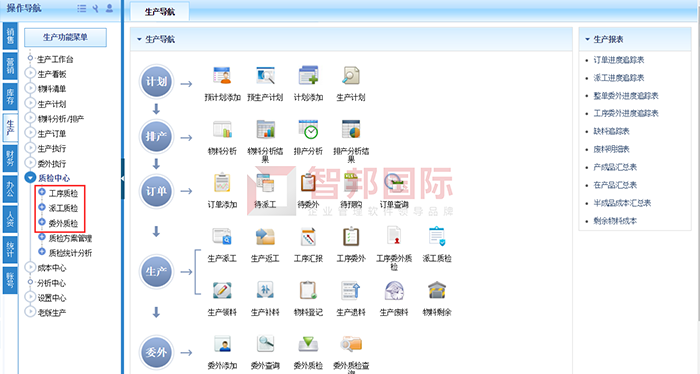700x374 pixels.
Task: Switch to the 财务 side tab
Action: pyautogui.click(x=10, y=158)
